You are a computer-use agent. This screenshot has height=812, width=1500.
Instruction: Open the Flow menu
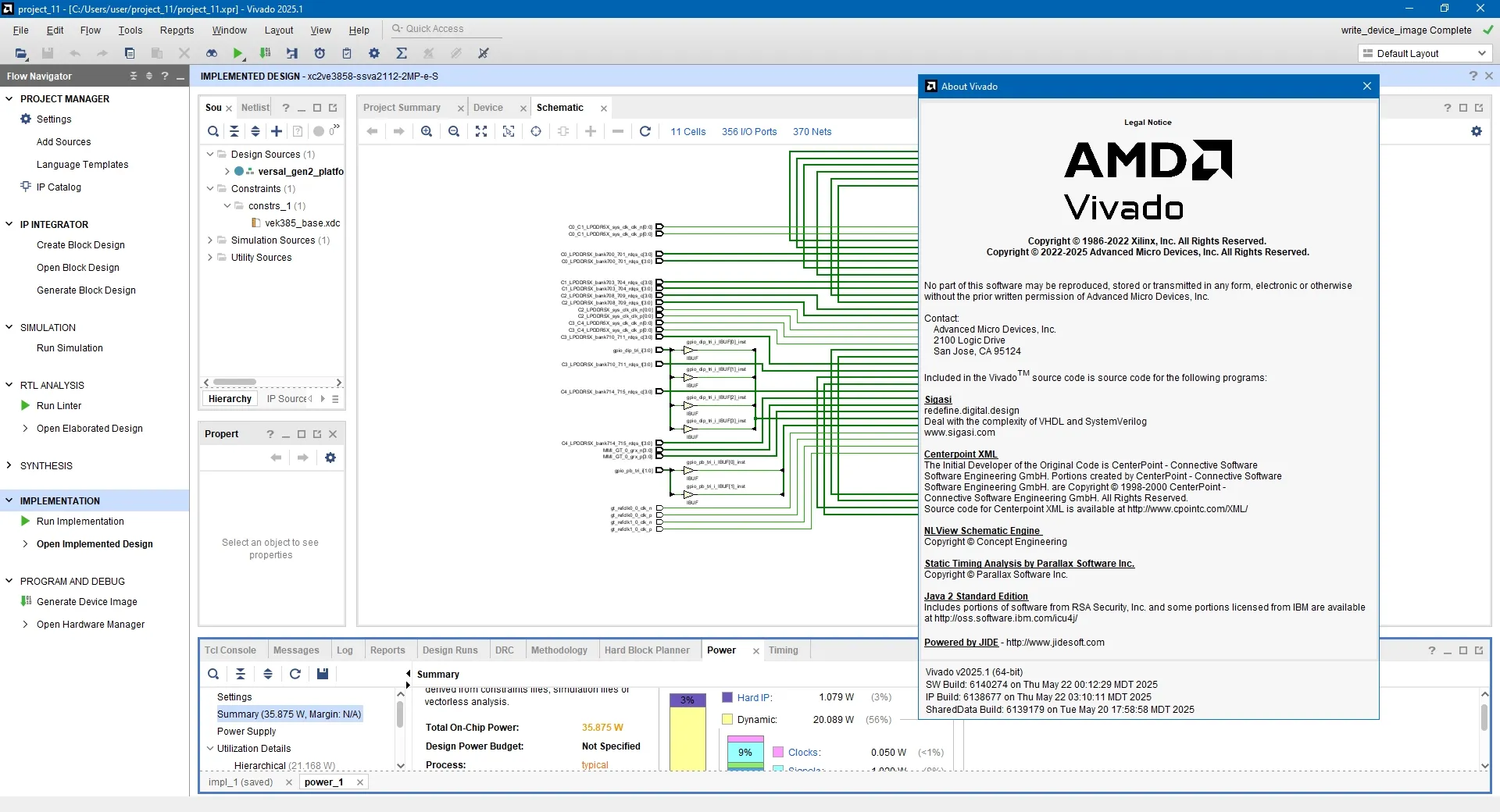[x=90, y=30]
